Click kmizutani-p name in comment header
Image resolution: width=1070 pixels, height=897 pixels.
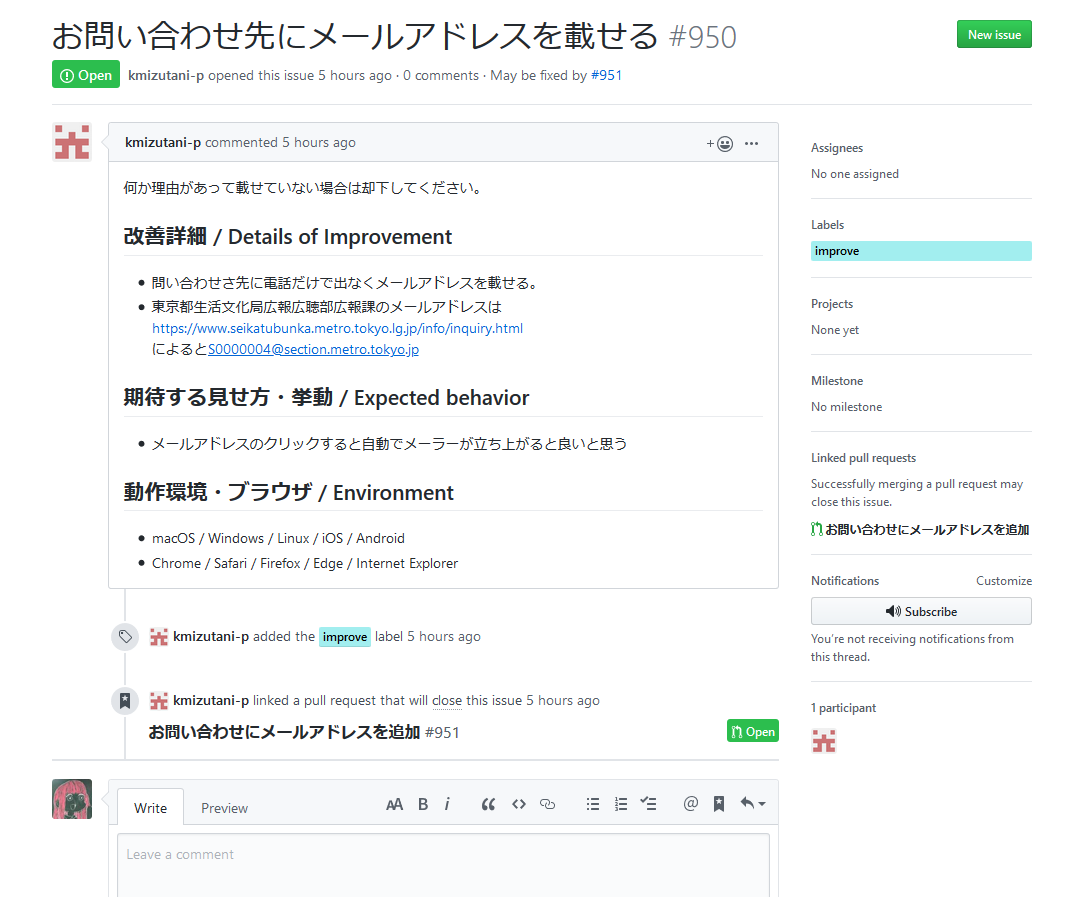click(163, 143)
